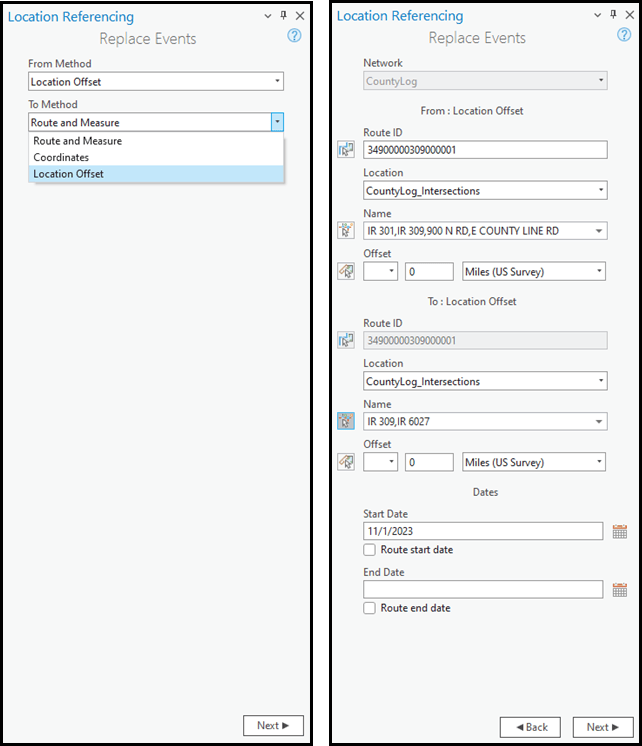Click the From intersection picker icon beside Name
Screen dimensions: 642x746
click(x=346, y=231)
